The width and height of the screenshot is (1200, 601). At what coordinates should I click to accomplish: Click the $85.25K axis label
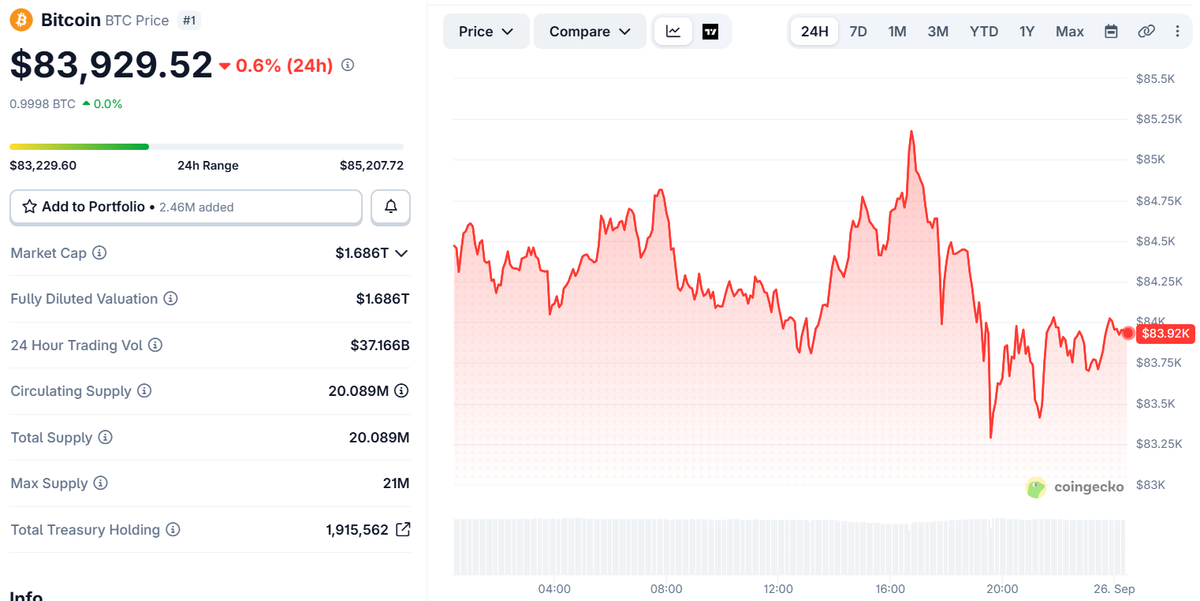(x=1158, y=119)
